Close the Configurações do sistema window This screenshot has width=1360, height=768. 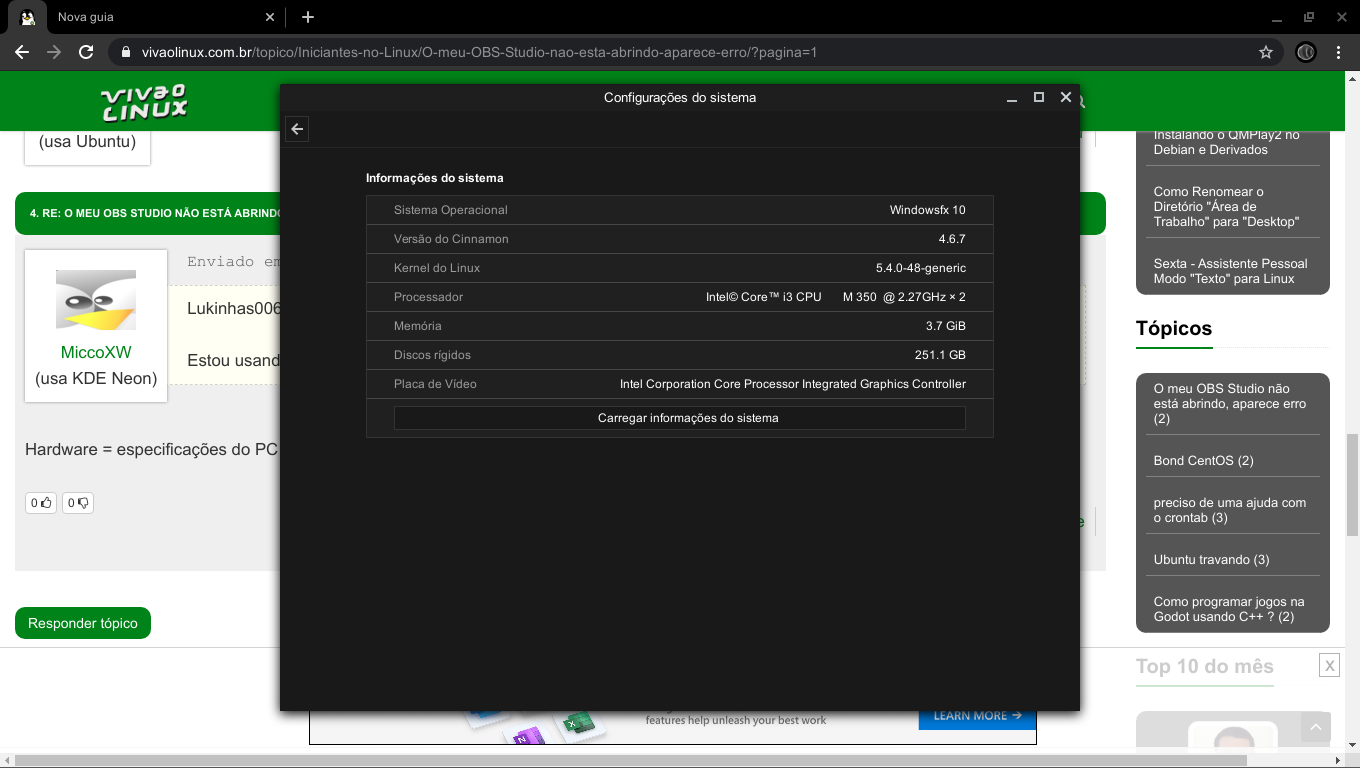click(1066, 97)
